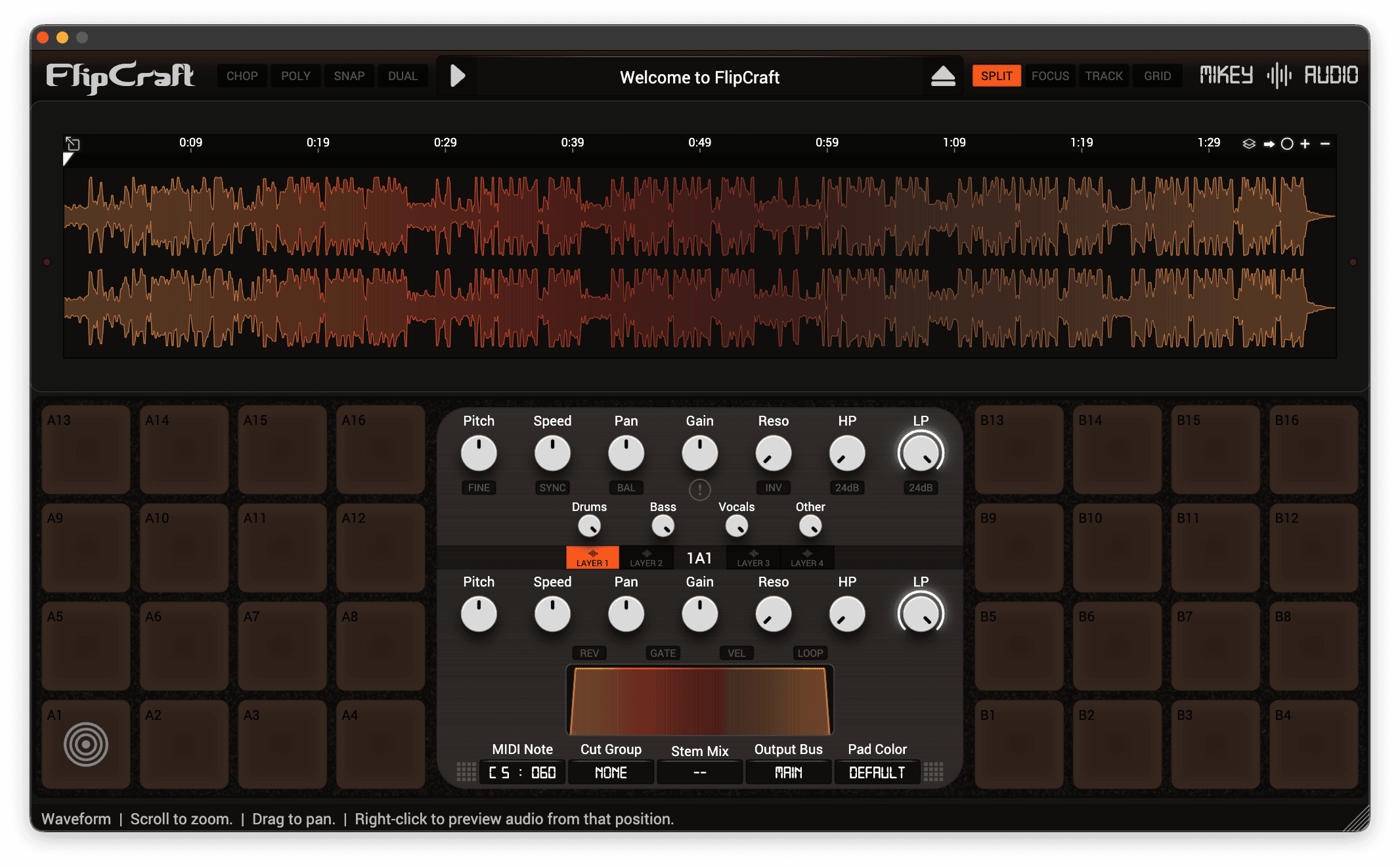Screen dimensions: 1400x867
Task: Toggle the LOOP button above the envelope
Action: click(x=810, y=653)
